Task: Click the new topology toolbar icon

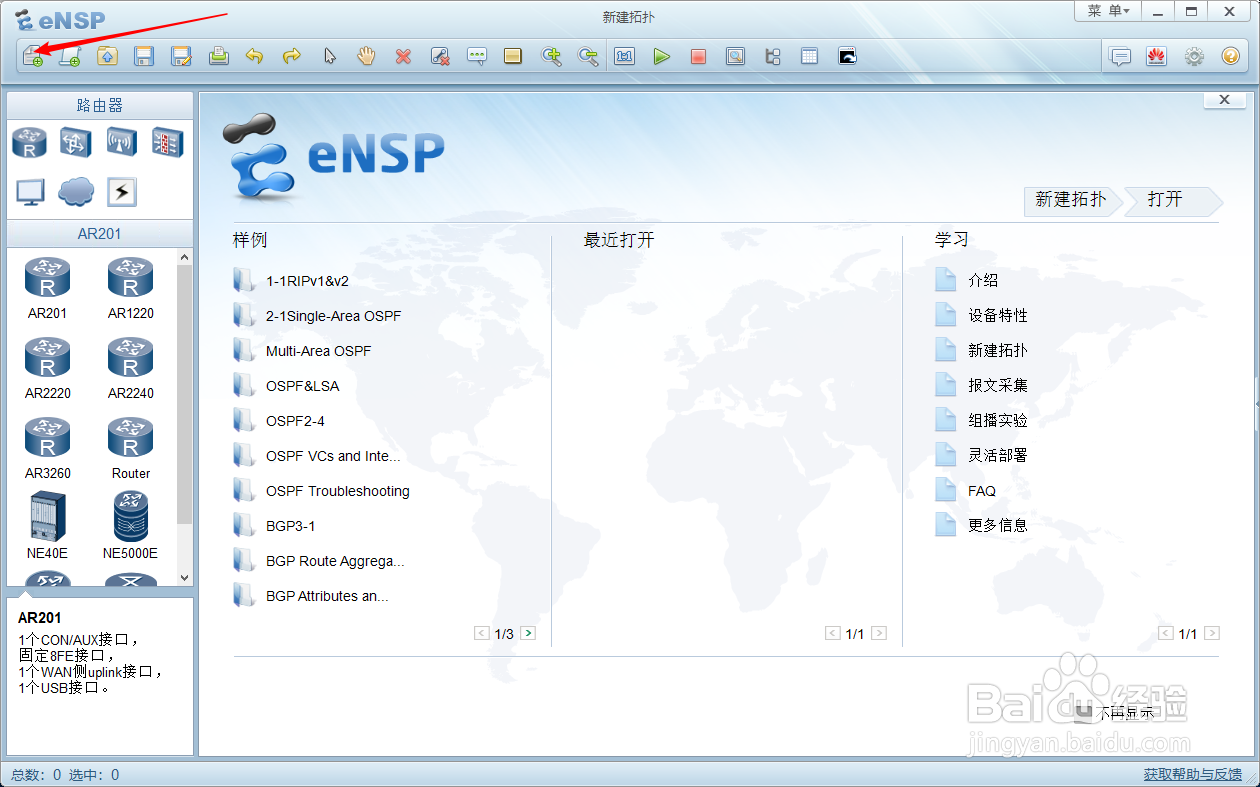Action: click(33, 56)
